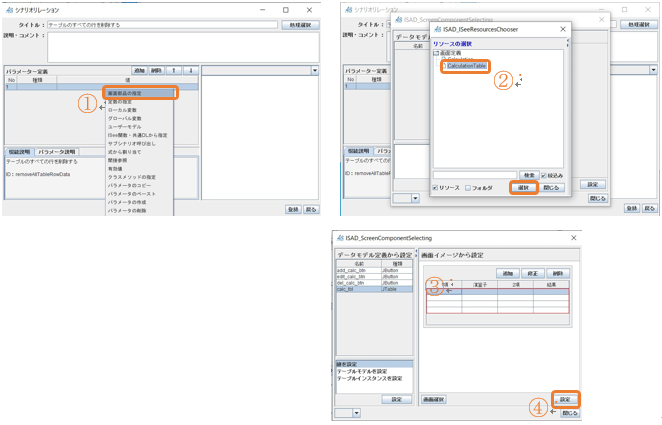
Task: Select parameter row 1 in left window
Action: 101,87
